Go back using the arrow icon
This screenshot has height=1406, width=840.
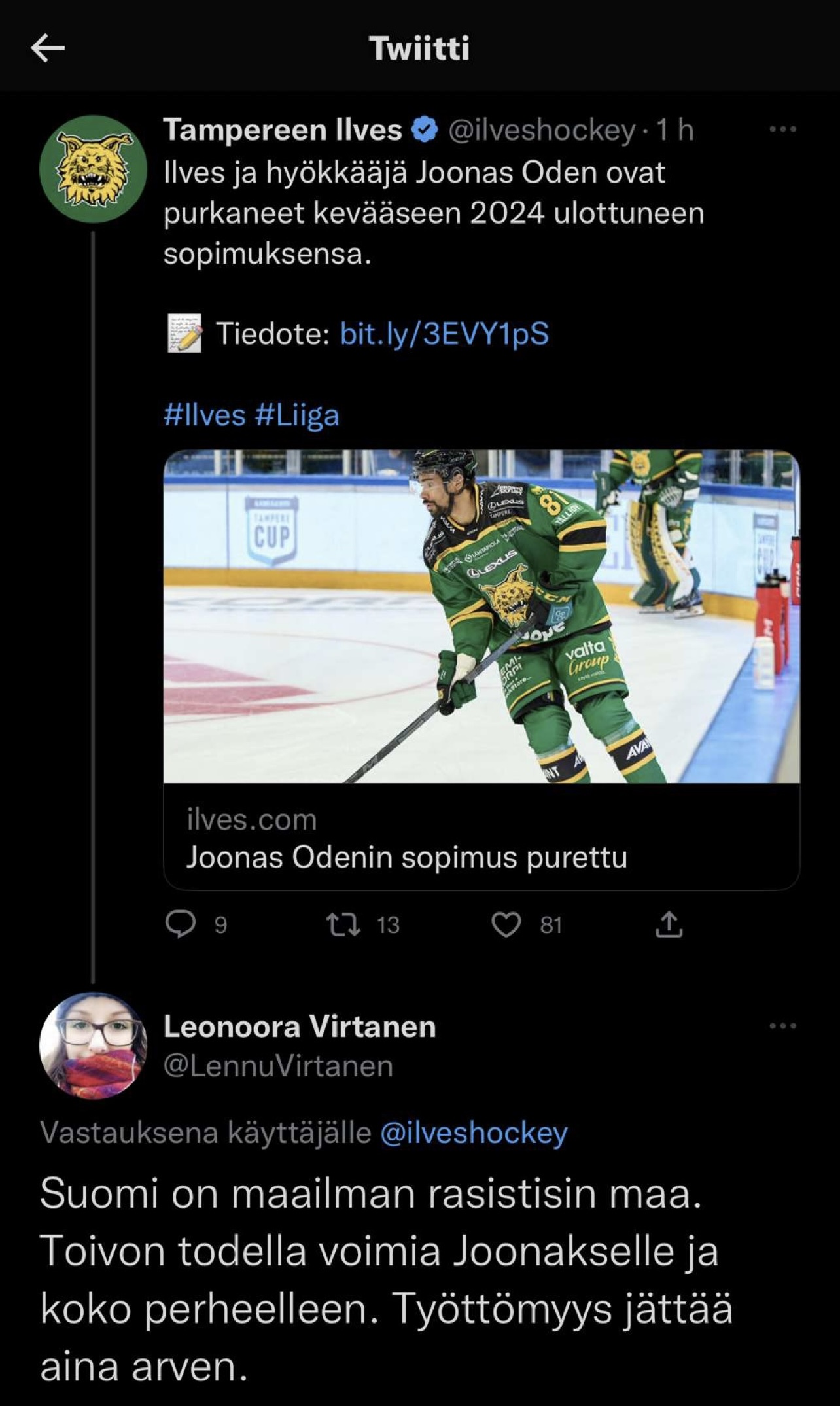(x=48, y=48)
